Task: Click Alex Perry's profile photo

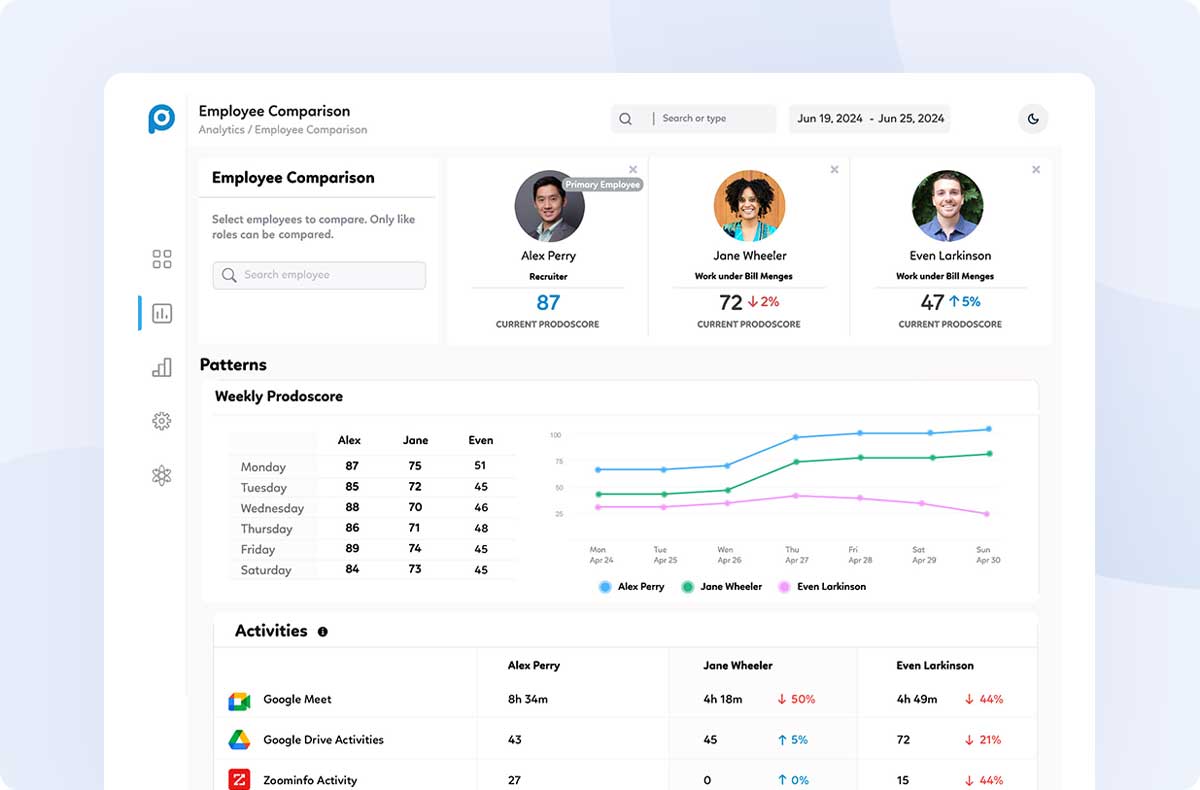Action: 549,206
